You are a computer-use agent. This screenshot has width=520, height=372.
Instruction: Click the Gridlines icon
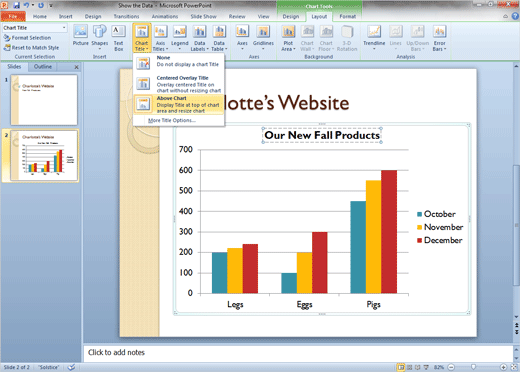(x=263, y=32)
